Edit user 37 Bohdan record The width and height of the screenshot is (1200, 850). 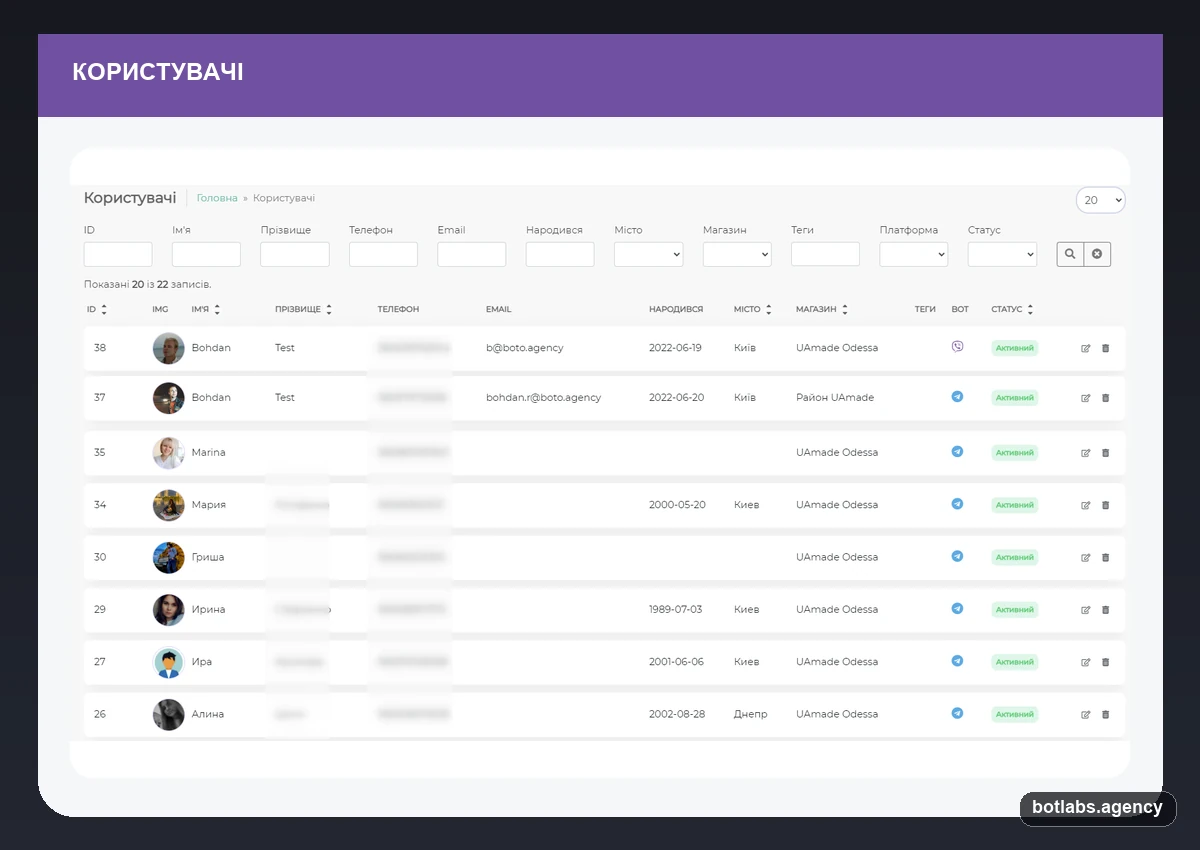[1086, 398]
